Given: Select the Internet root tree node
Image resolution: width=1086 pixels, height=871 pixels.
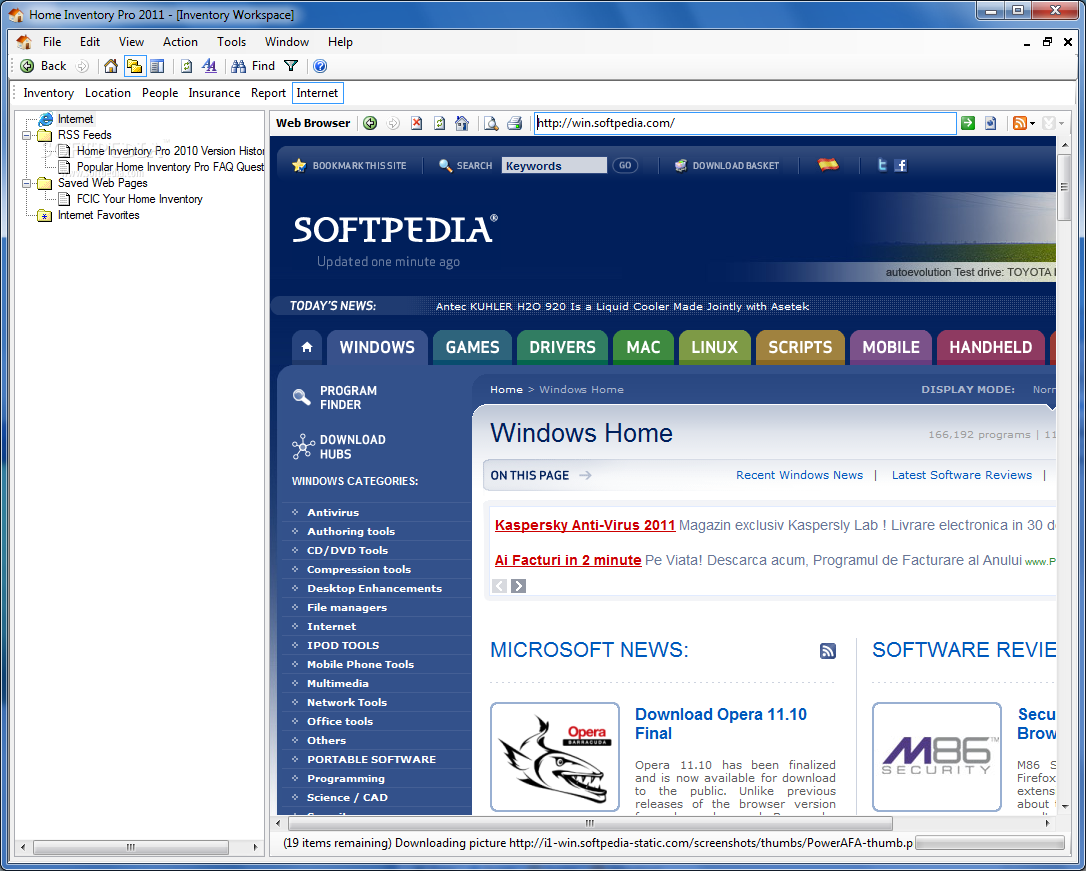Looking at the screenshot, I should click(x=75, y=119).
